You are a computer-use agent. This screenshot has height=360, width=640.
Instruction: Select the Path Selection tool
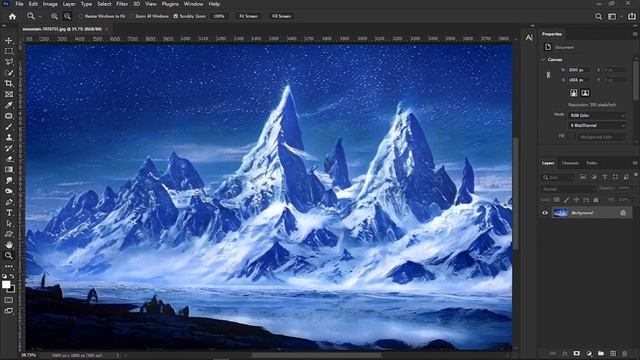9,224
